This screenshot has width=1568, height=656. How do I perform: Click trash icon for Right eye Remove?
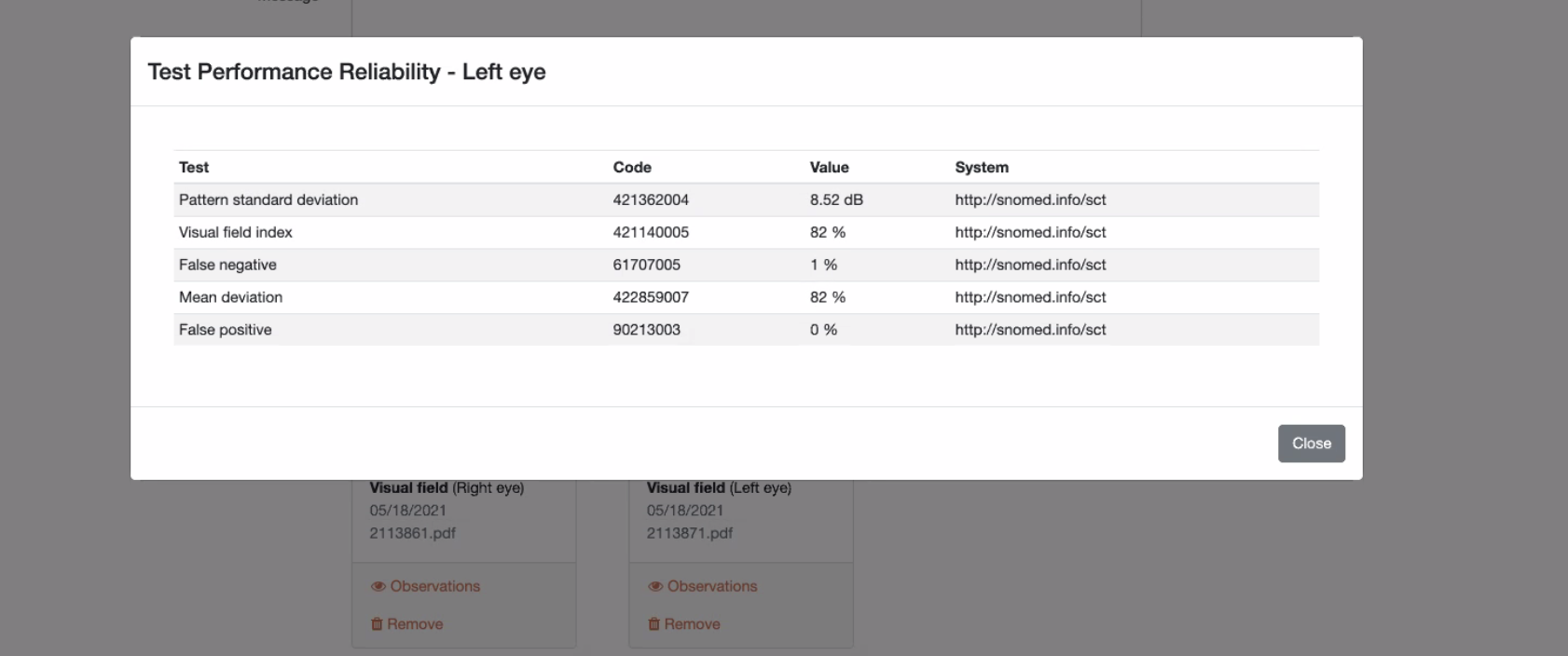point(377,624)
